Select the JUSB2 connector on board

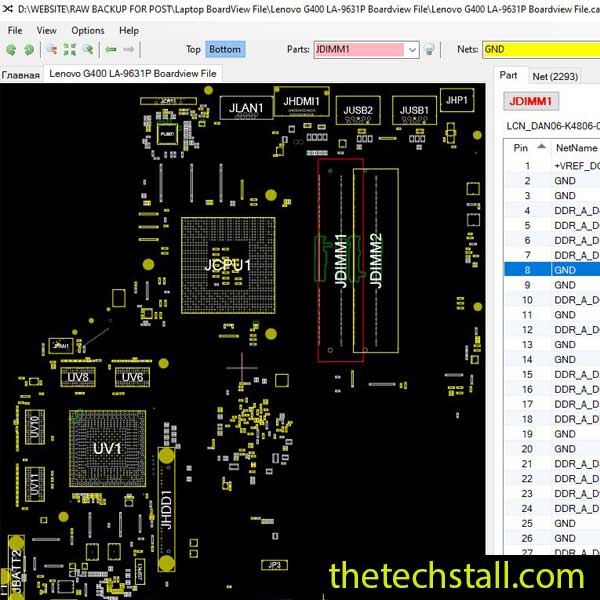tap(358, 110)
